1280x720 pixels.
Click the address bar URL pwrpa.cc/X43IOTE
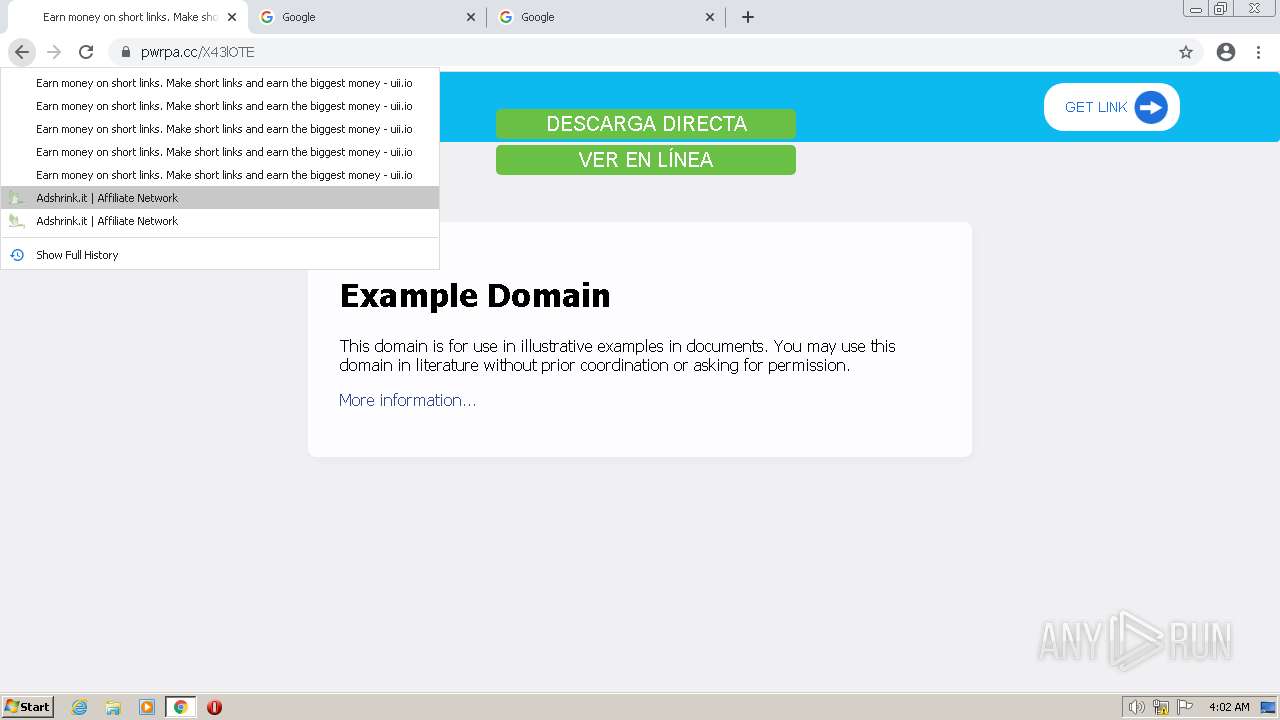[x=198, y=52]
